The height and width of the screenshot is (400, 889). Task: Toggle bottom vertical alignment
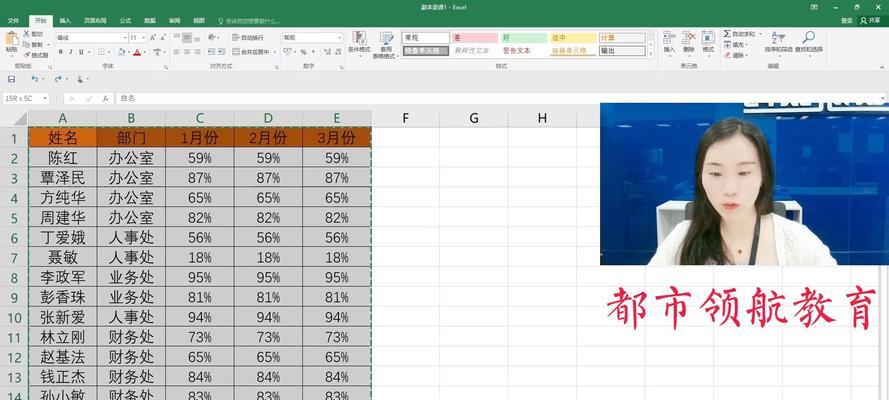(197, 38)
